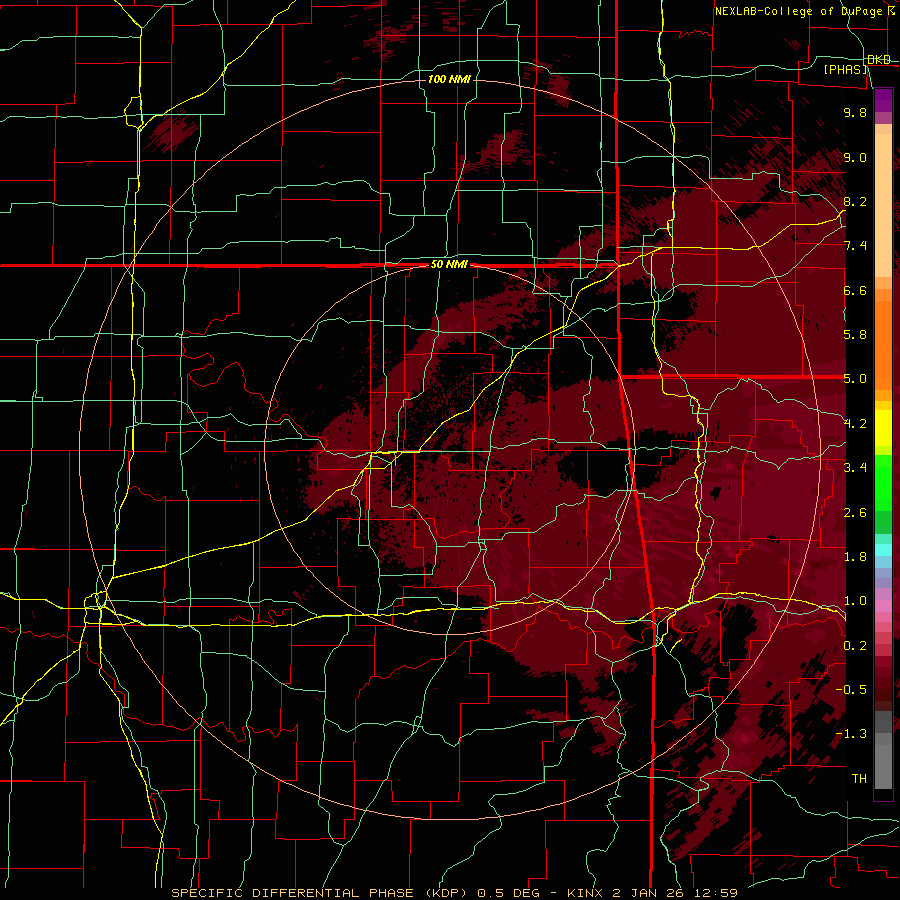
Task: Click the DKD label above the legend
Action: (879, 59)
